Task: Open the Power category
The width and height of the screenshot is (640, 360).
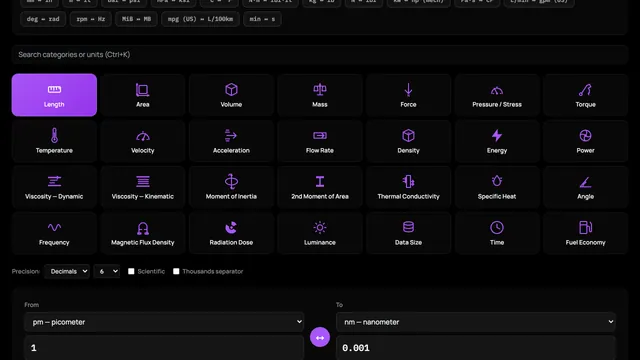Action: tap(585, 141)
